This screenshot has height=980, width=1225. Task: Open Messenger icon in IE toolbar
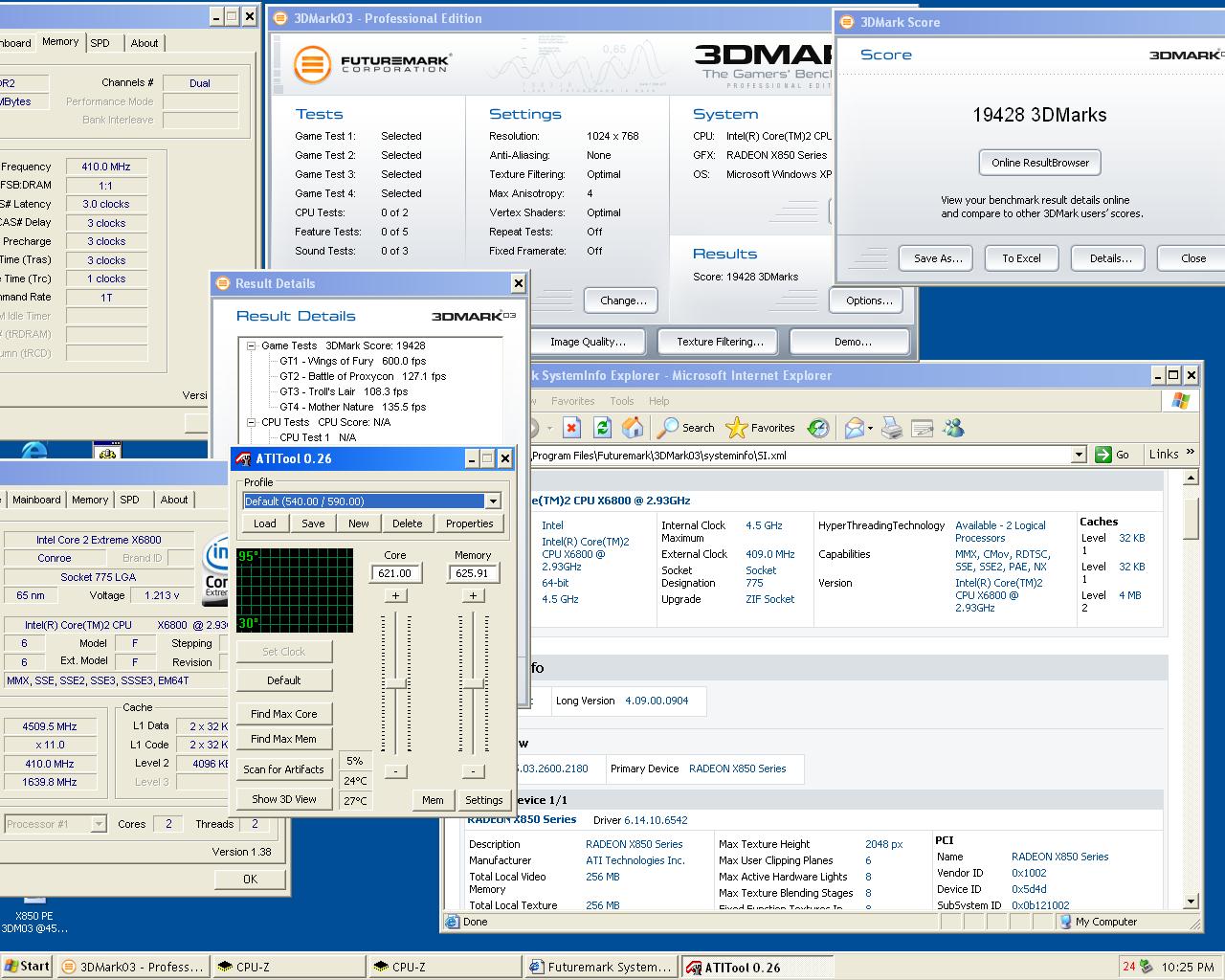(x=953, y=428)
